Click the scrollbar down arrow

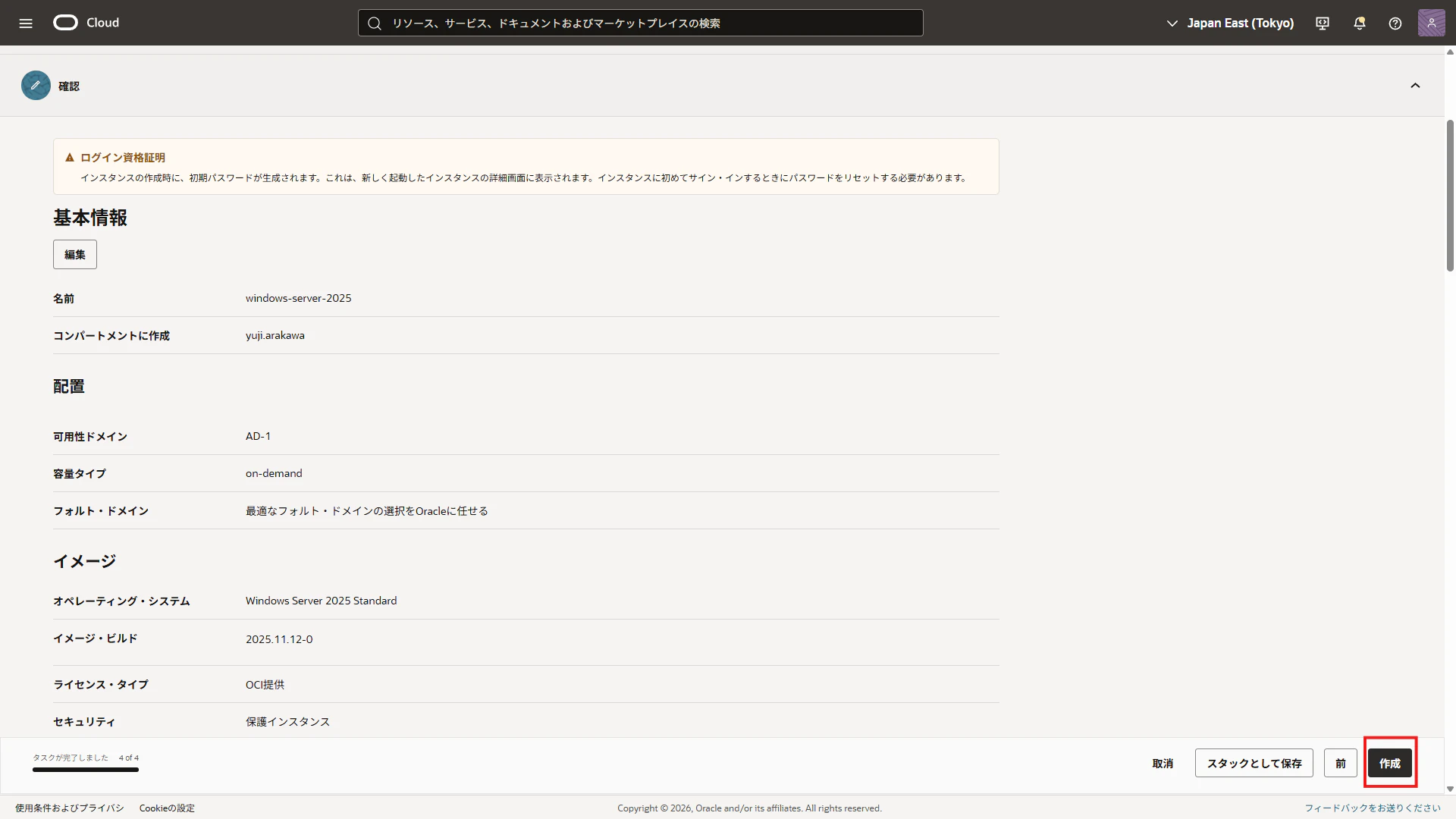point(1450,789)
